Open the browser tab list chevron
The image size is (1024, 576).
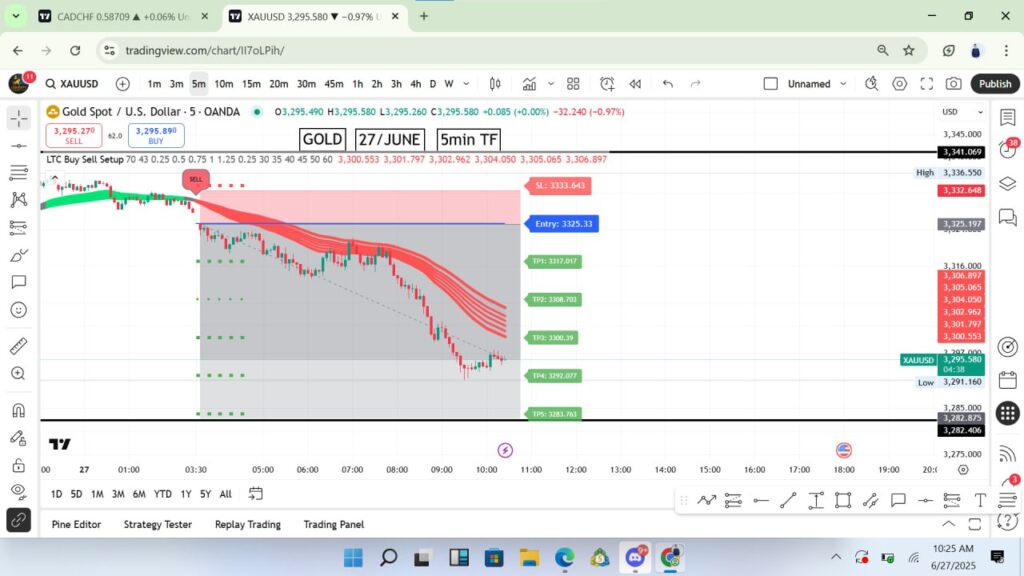point(16,16)
